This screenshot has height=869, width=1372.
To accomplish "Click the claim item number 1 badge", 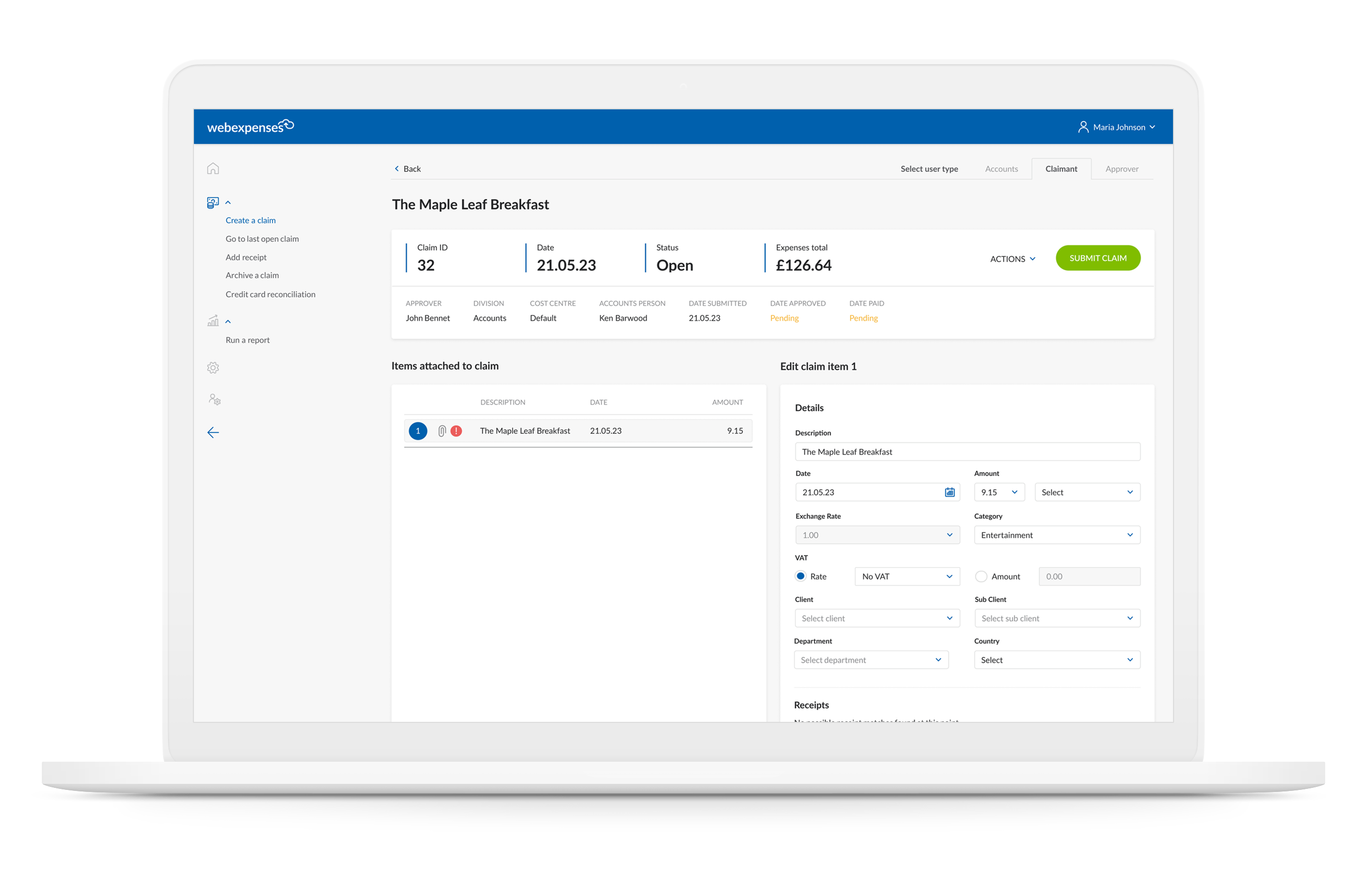I will click(x=418, y=431).
